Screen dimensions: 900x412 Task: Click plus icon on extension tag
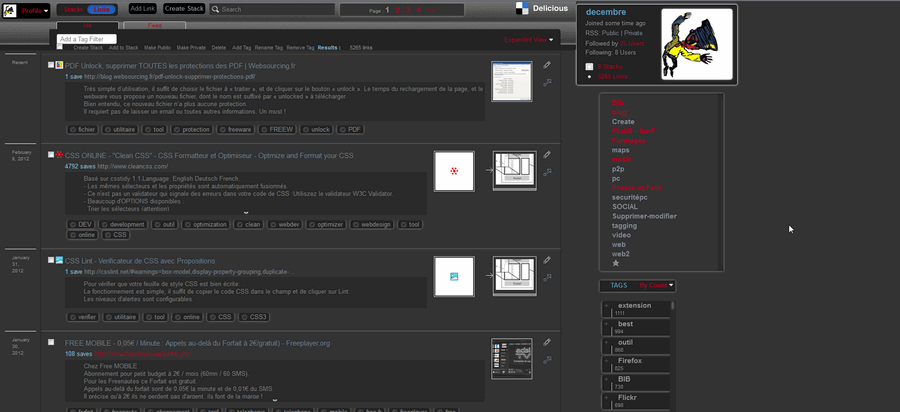[x=608, y=306]
